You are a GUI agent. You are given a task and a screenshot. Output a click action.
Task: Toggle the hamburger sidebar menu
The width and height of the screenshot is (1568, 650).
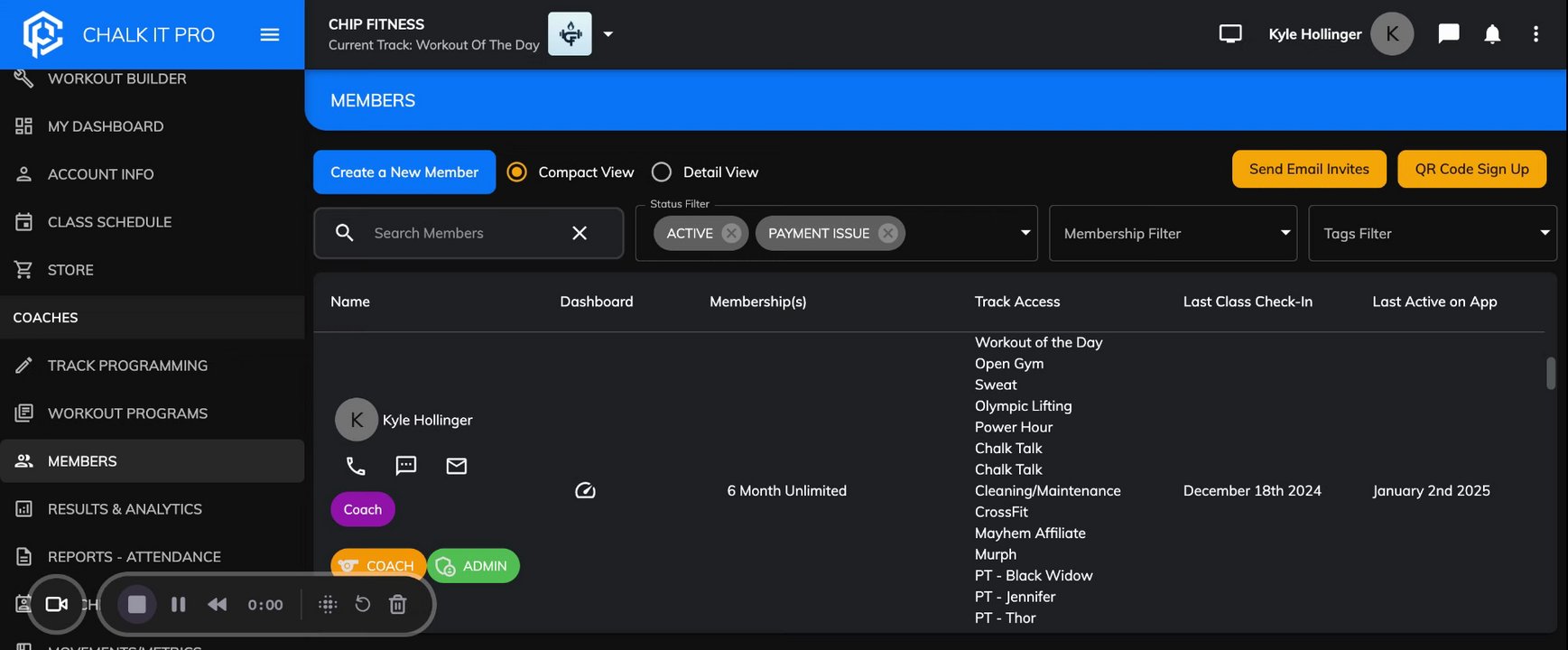click(270, 34)
